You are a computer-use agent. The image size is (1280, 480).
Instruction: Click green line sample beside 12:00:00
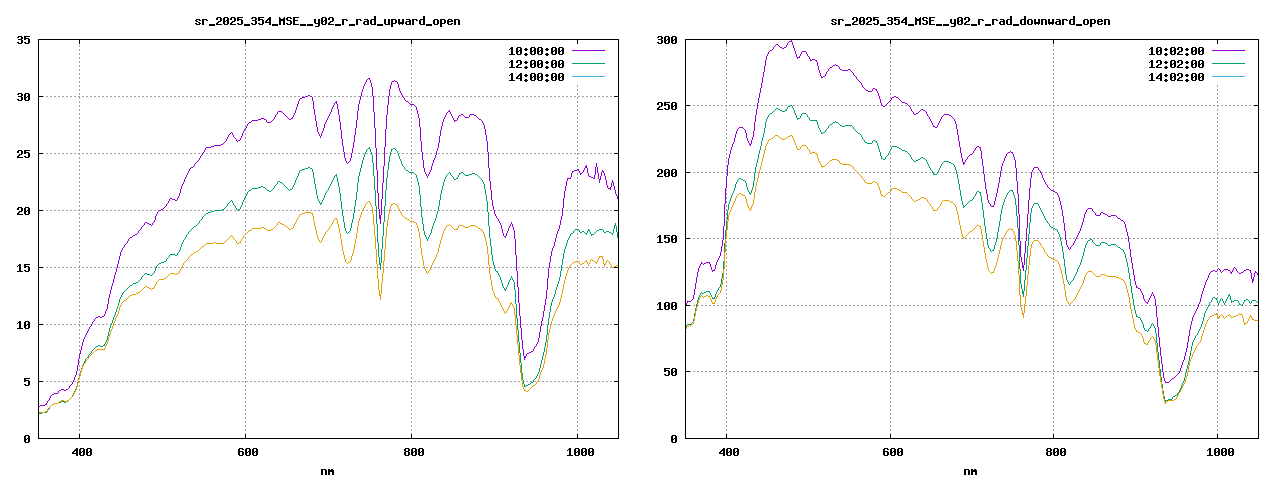[588, 63]
